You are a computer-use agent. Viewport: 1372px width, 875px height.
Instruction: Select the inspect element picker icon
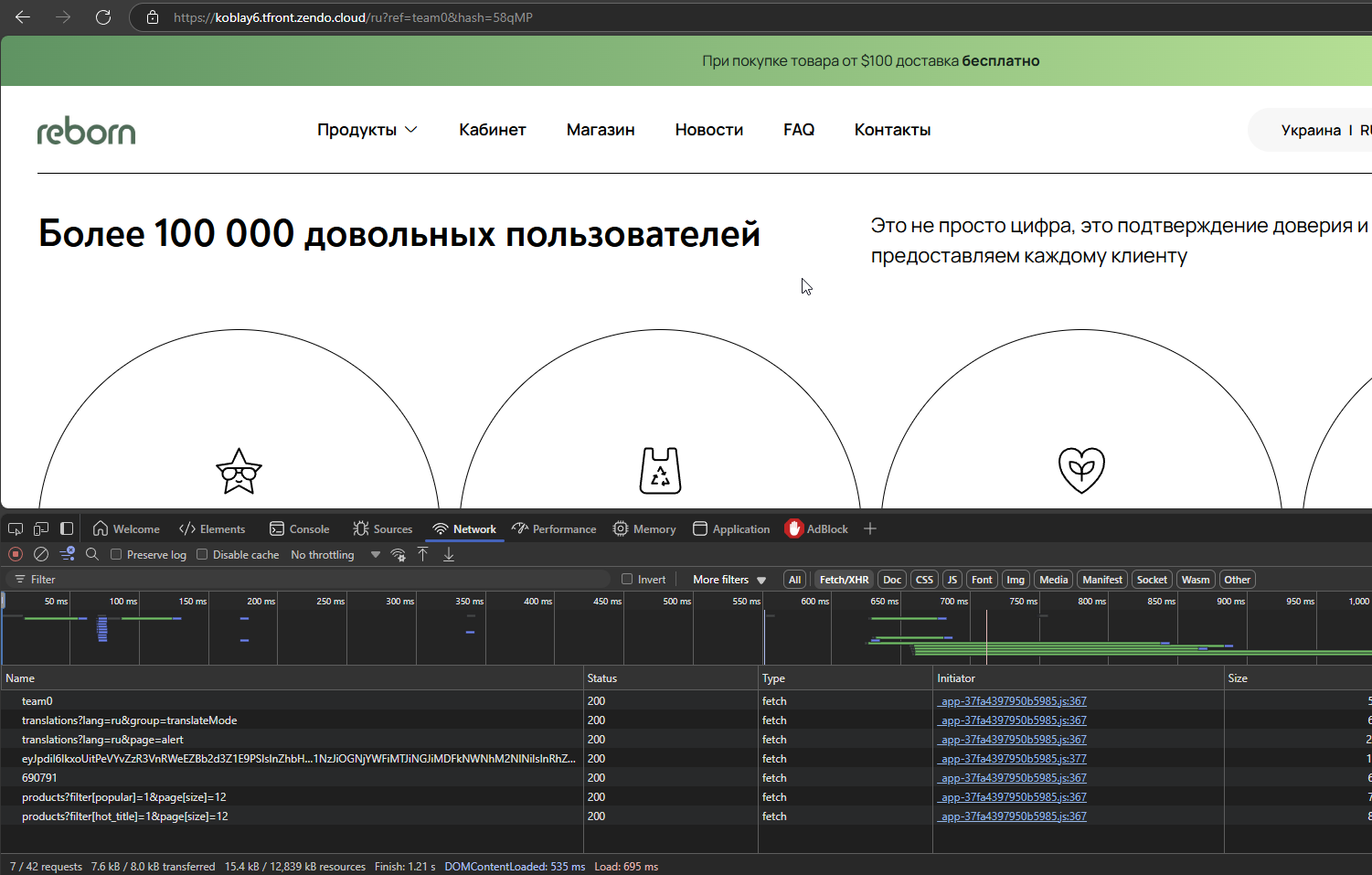coord(16,528)
